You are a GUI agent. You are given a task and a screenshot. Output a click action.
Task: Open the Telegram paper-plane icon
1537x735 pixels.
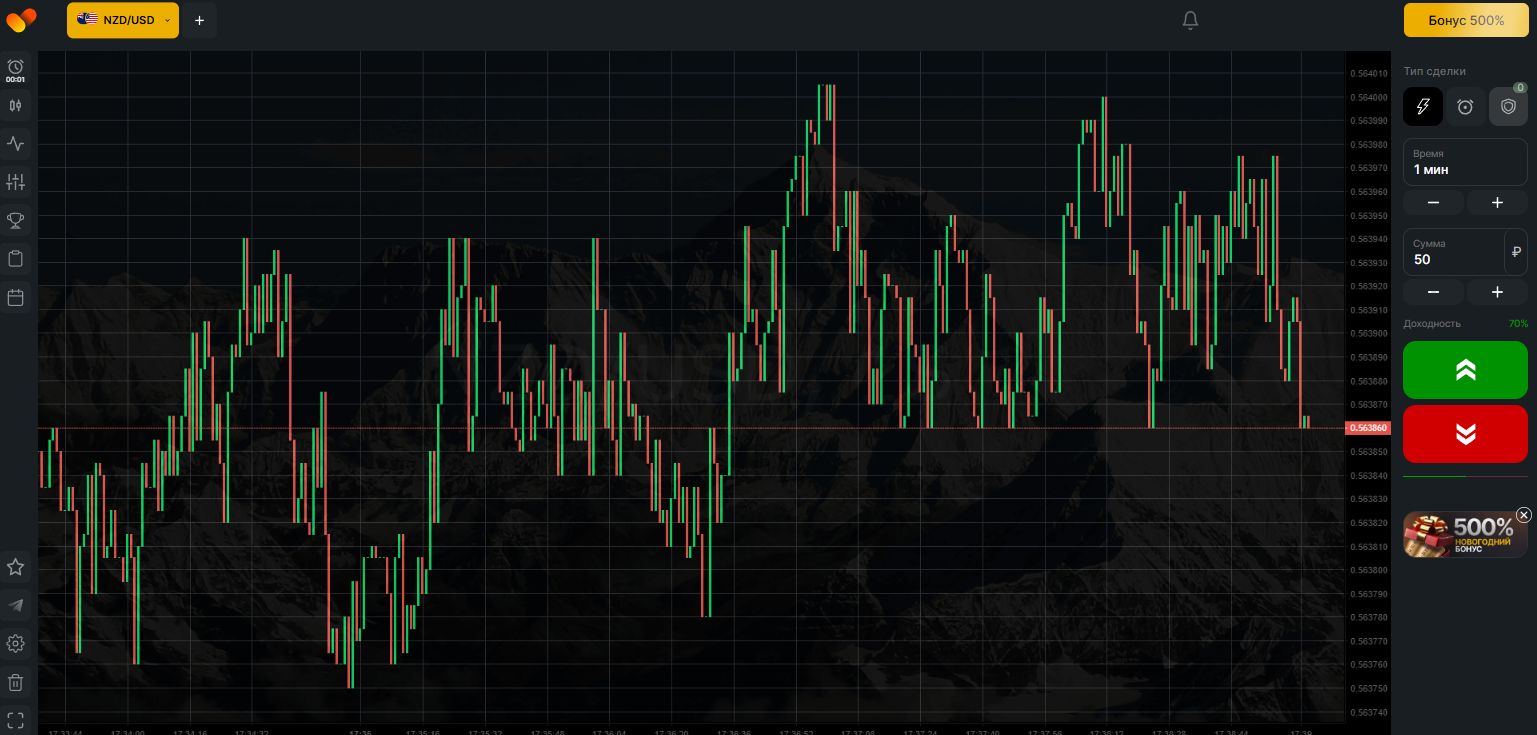15,605
